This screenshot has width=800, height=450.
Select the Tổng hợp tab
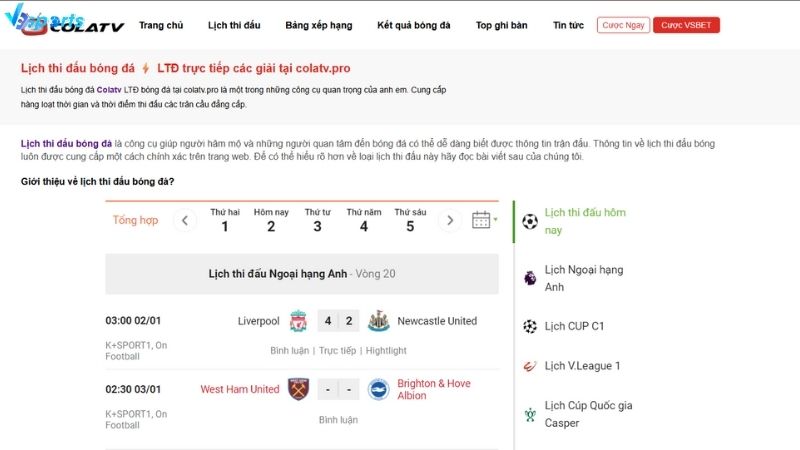(135, 220)
